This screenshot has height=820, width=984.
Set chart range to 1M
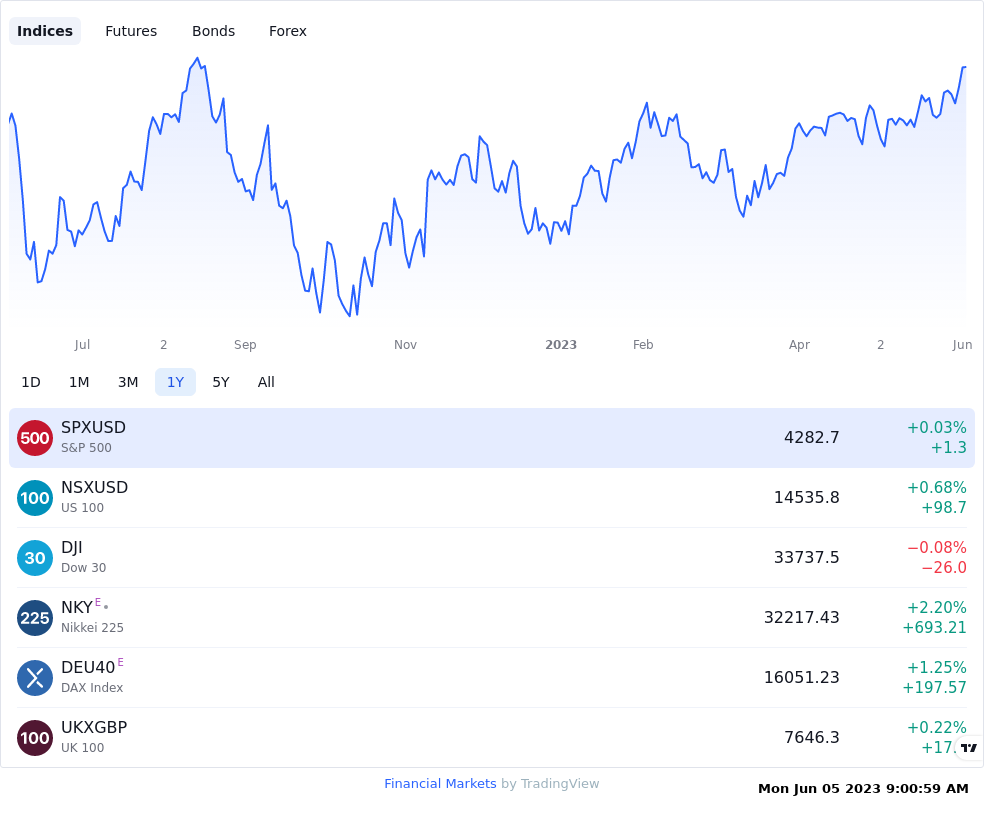tap(79, 382)
